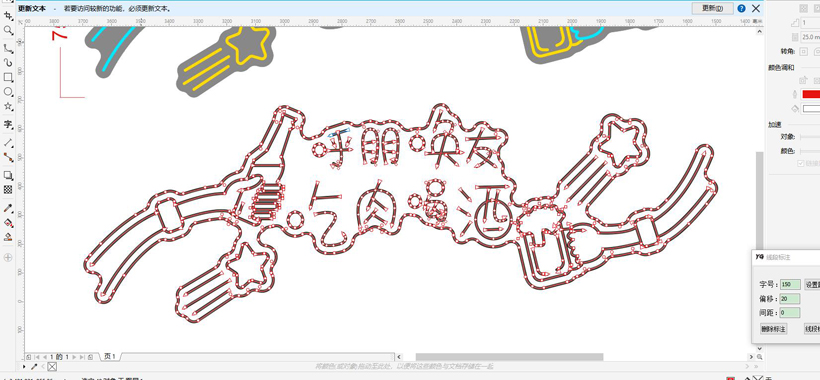Focus the 字号 input field
The width and height of the screenshot is (820, 380).
tap(790, 285)
